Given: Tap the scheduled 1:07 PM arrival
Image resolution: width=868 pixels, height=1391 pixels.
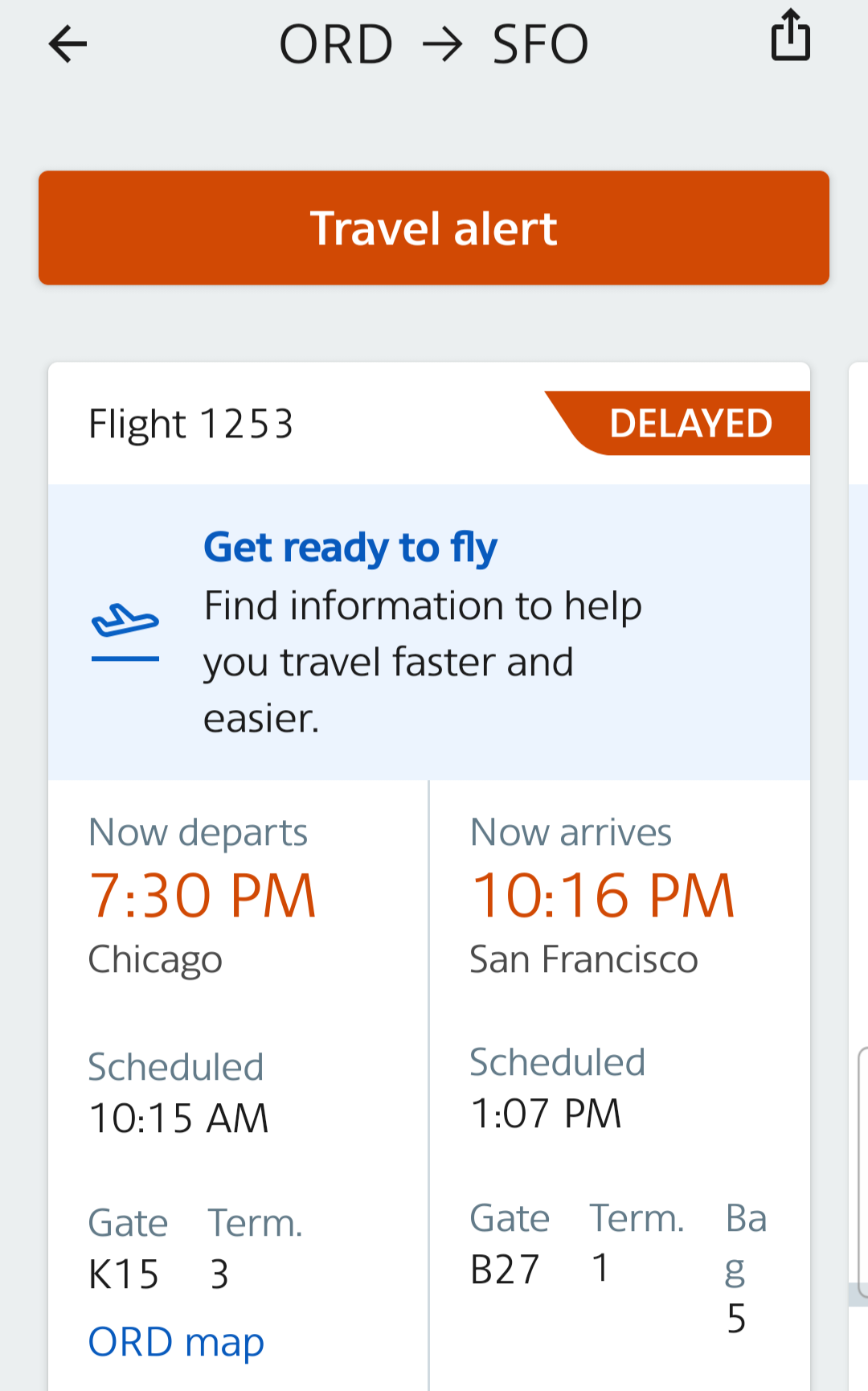Looking at the screenshot, I should coord(546,1114).
